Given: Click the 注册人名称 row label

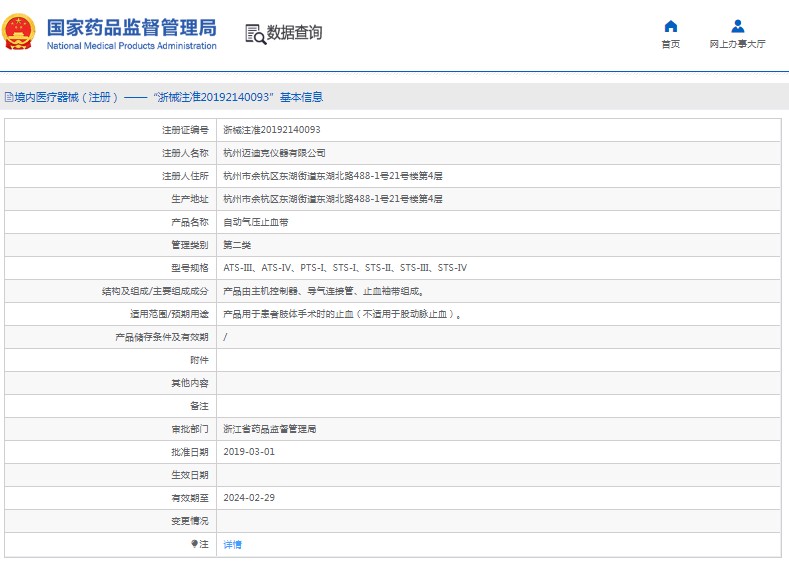Looking at the screenshot, I should 185,153.
